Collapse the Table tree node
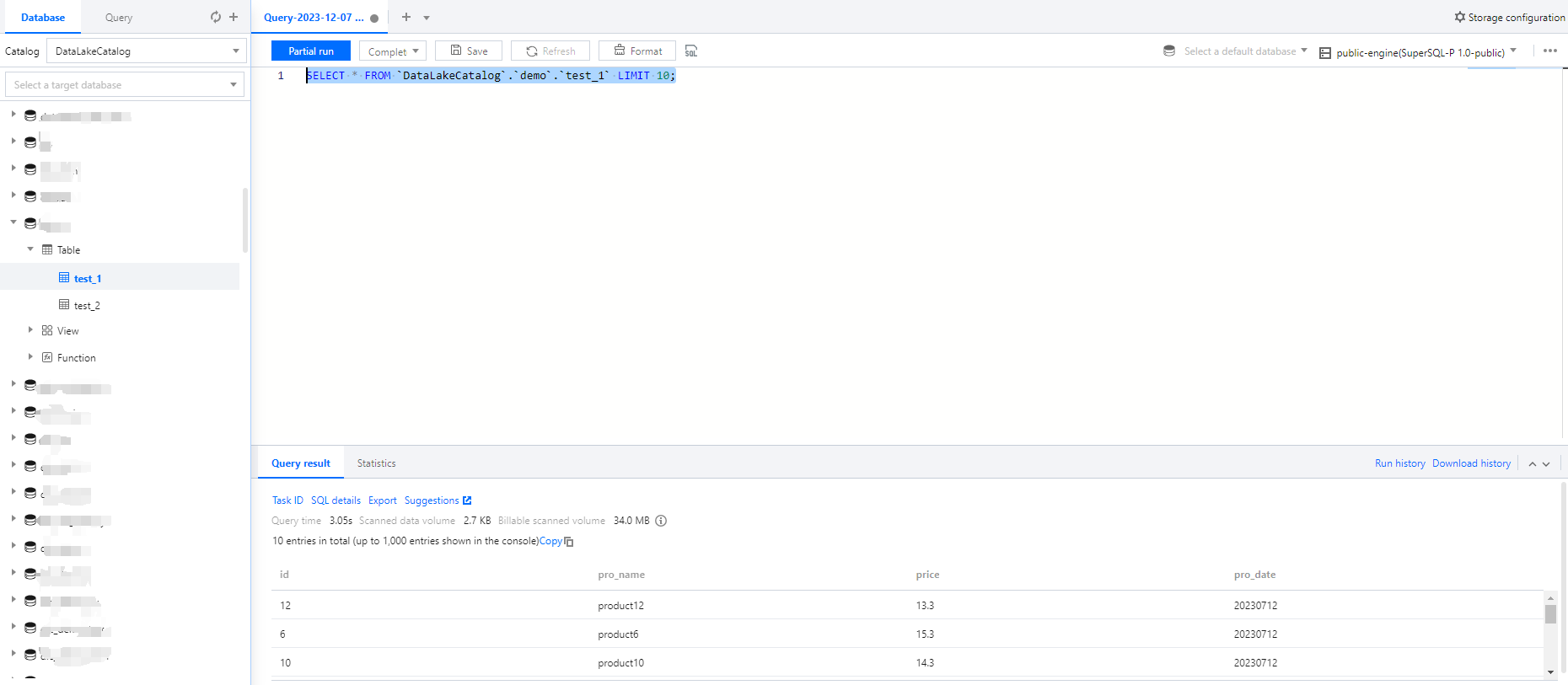Viewport: 1568px width, 685px height. coord(30,249)
